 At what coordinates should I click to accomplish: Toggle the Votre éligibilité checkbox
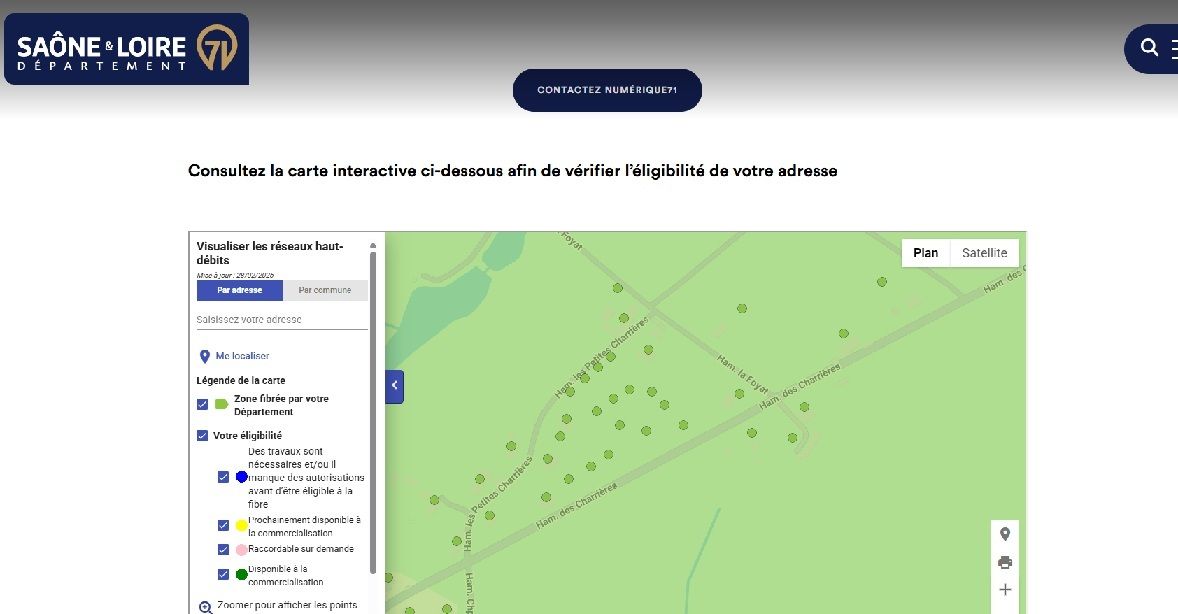(x=203, y=436)
